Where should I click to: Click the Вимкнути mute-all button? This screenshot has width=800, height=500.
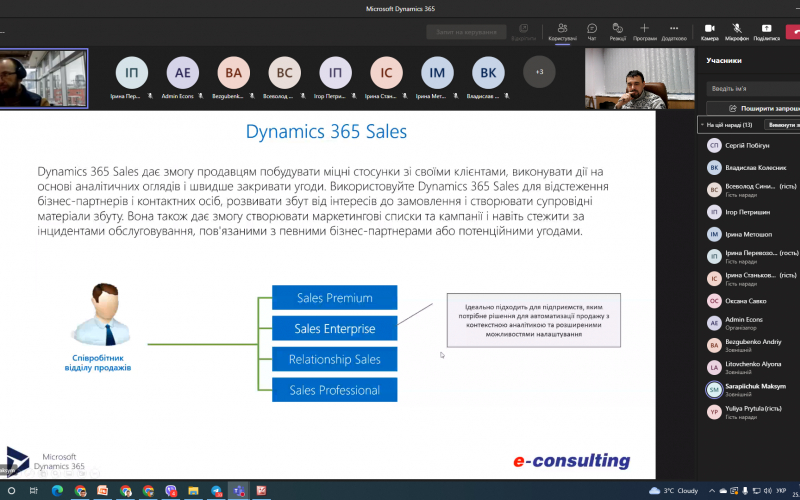(x=782, y=125)
